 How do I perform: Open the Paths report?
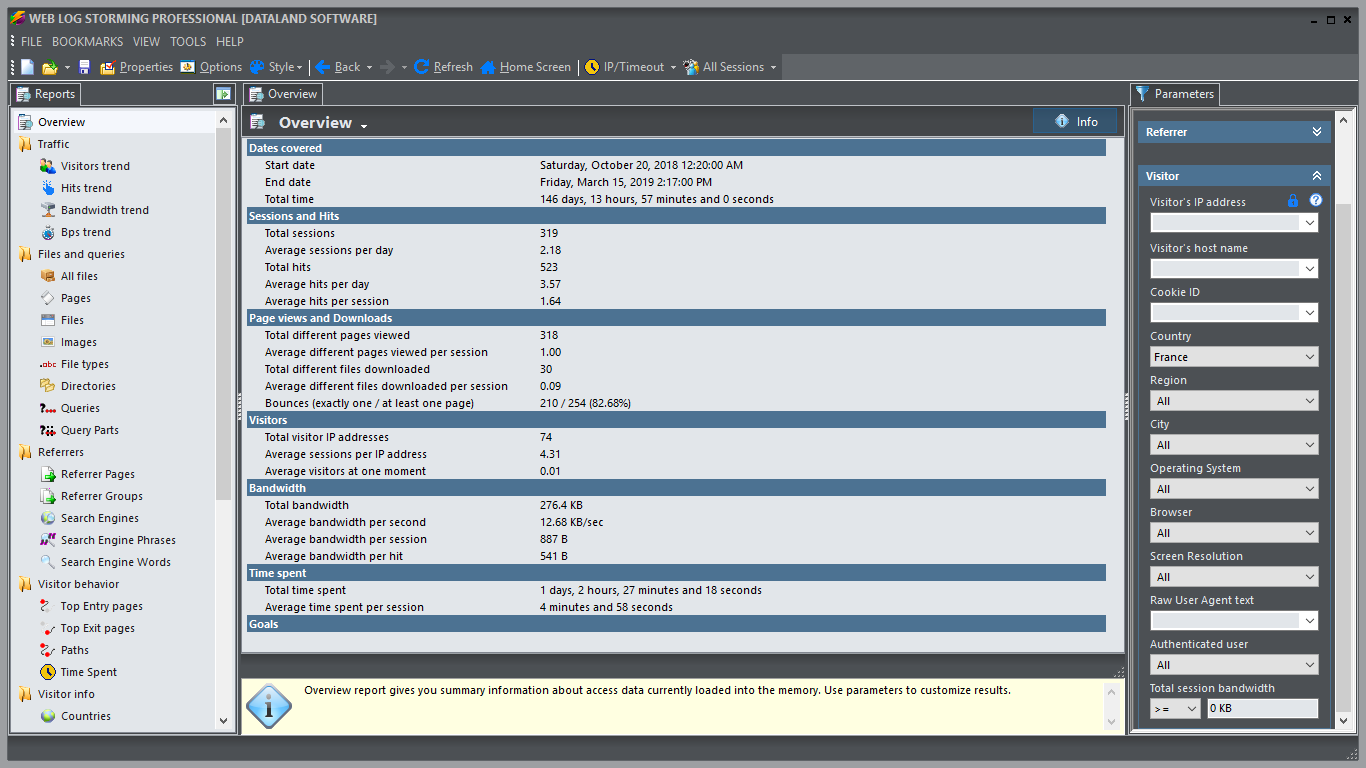pyautogui.click(x=75, y=650)
